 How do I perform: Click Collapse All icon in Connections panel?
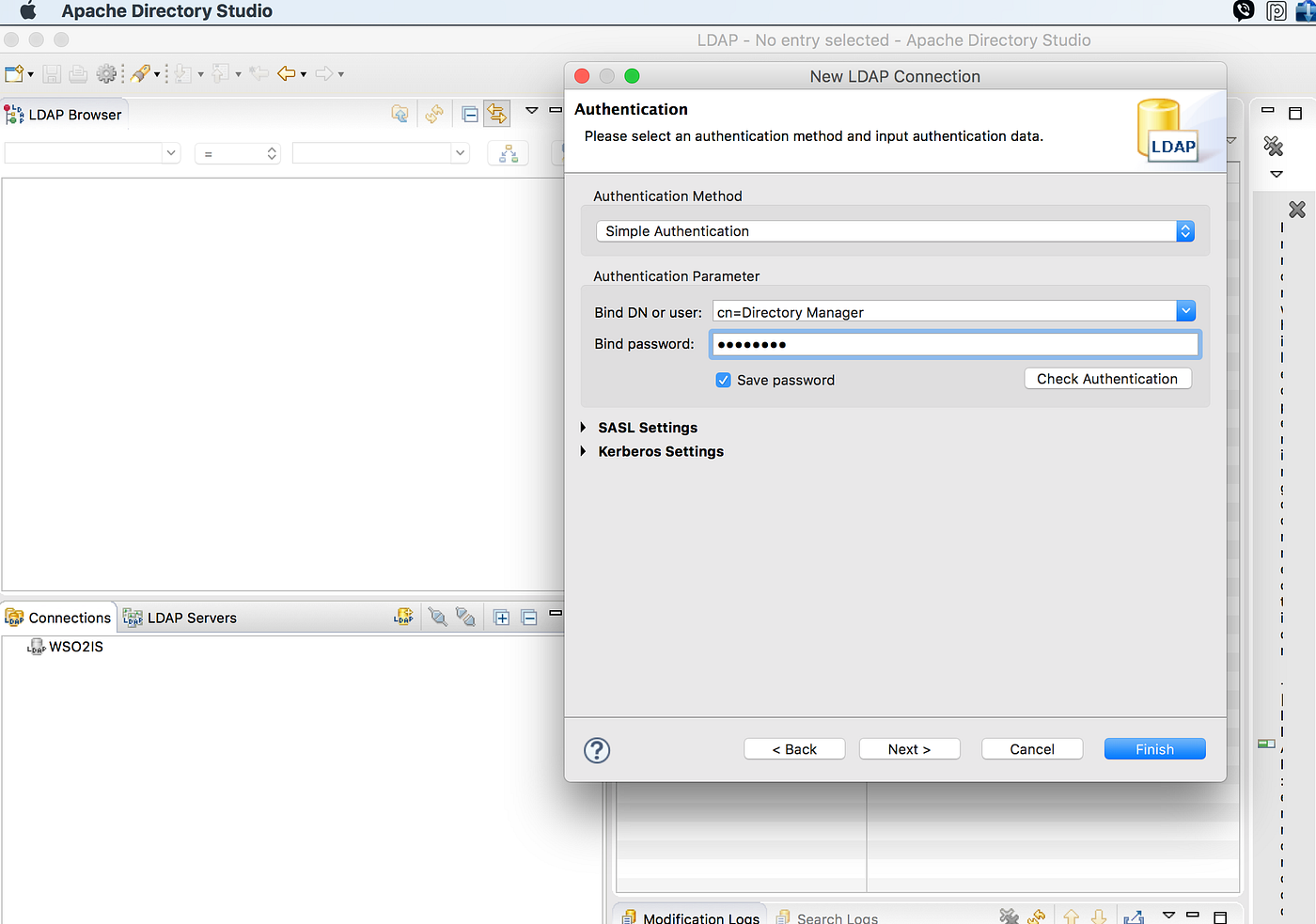click(x=529, y=618)
